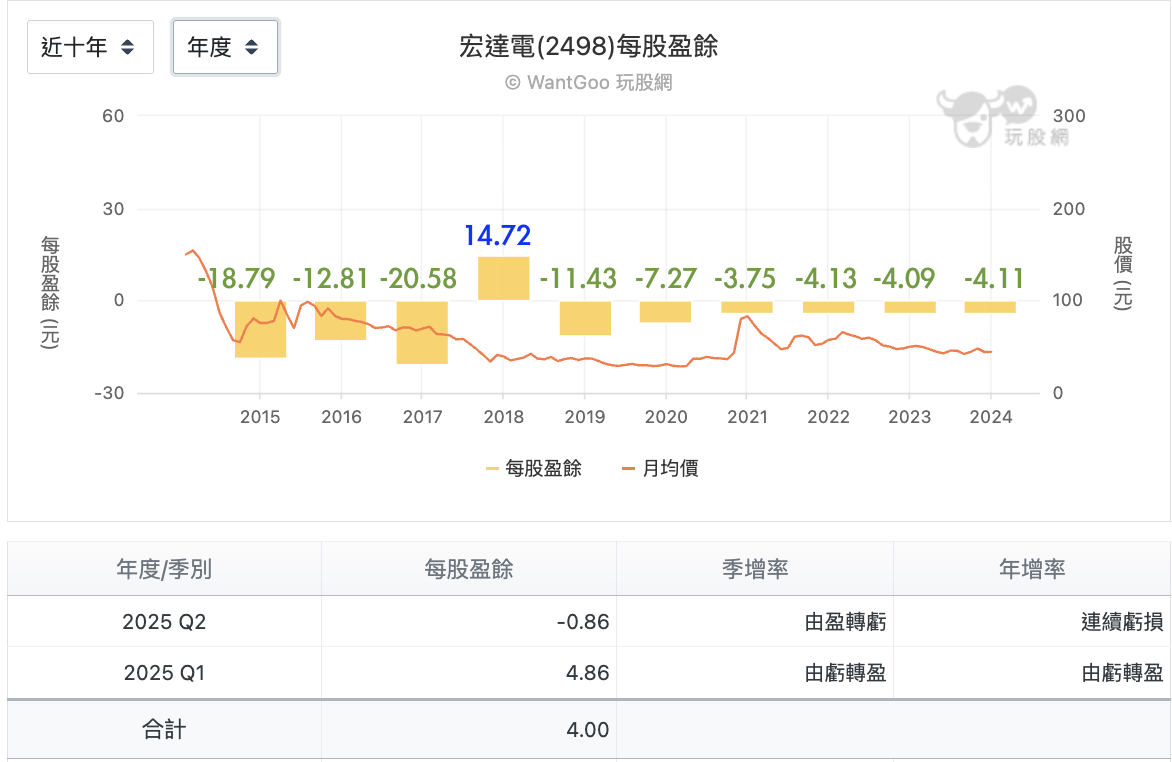1172x762 pixels.
Task: Click the 14.72 data label
Action: (497, 236)
